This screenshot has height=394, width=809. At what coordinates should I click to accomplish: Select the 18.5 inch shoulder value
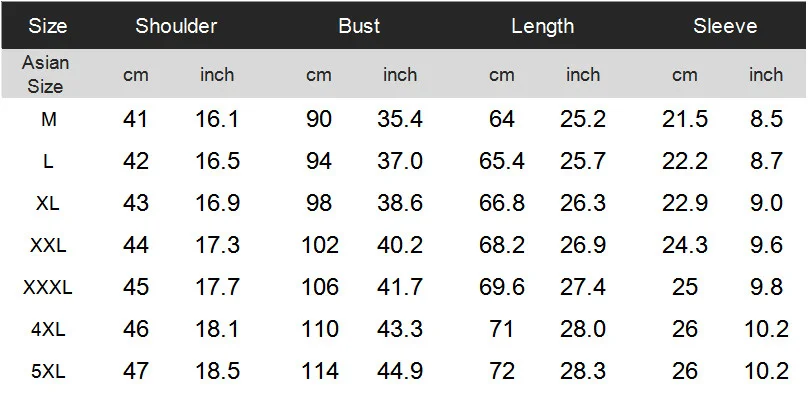pyautogui.click(x=217, y=371)
